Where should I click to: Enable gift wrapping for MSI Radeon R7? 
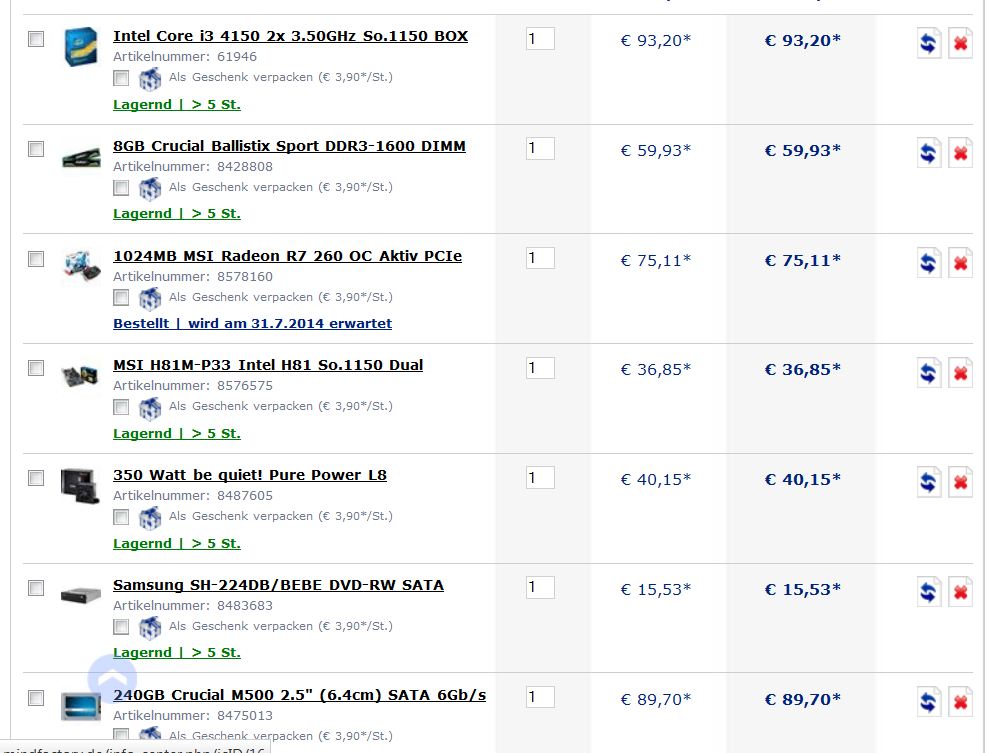click(121, 297)
